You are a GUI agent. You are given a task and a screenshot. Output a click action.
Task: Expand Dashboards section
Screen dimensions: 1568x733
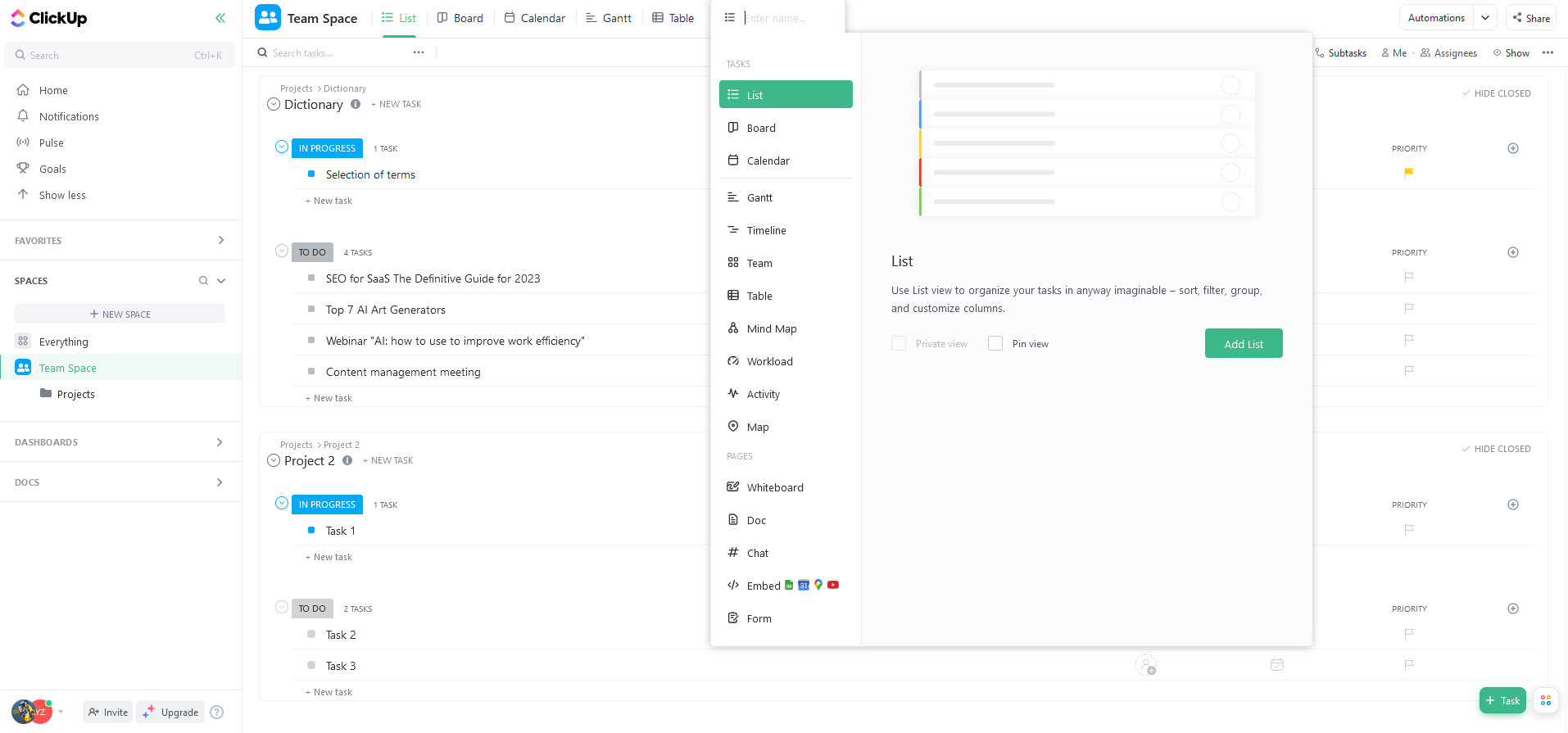click(220, 442)
